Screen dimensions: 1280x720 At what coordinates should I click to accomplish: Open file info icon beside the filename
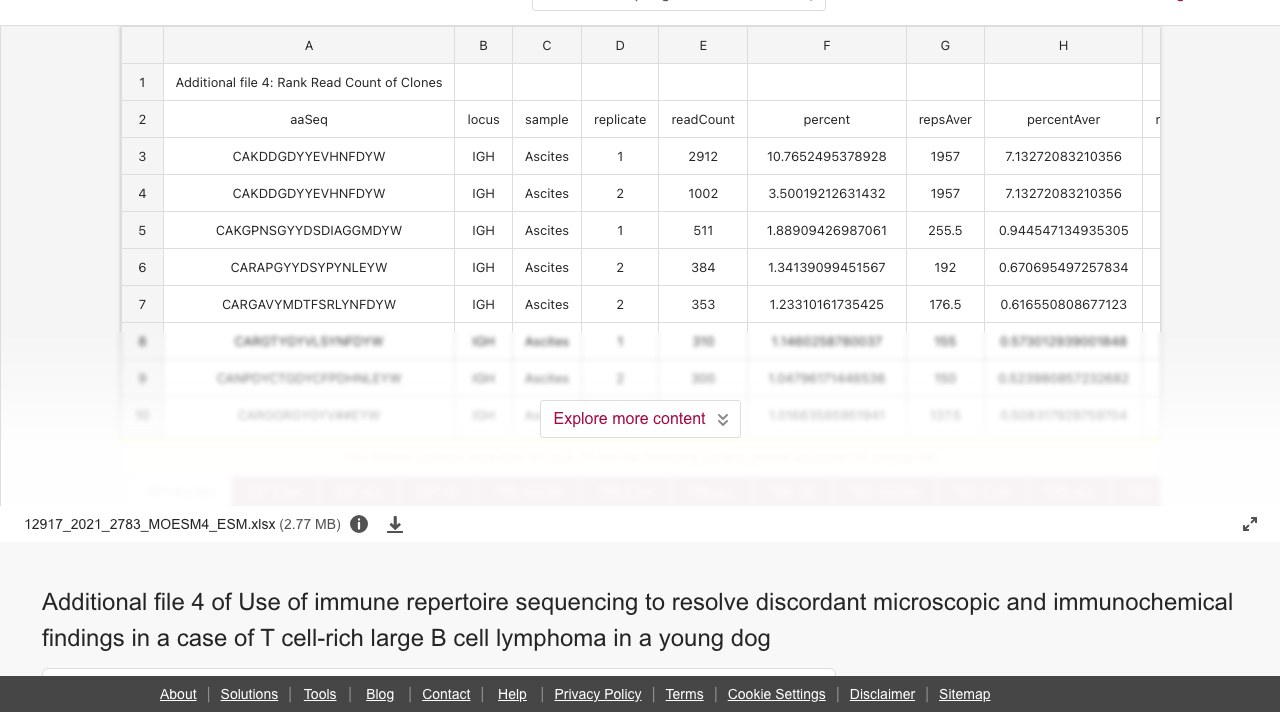[x=359, y=524]
